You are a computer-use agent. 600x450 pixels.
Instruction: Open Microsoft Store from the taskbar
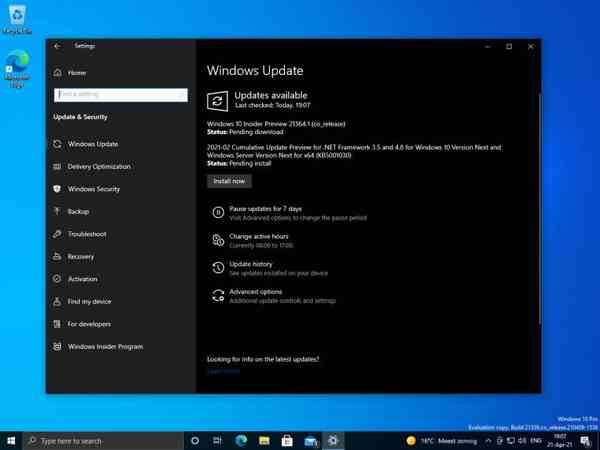click(x=287, y=441)
